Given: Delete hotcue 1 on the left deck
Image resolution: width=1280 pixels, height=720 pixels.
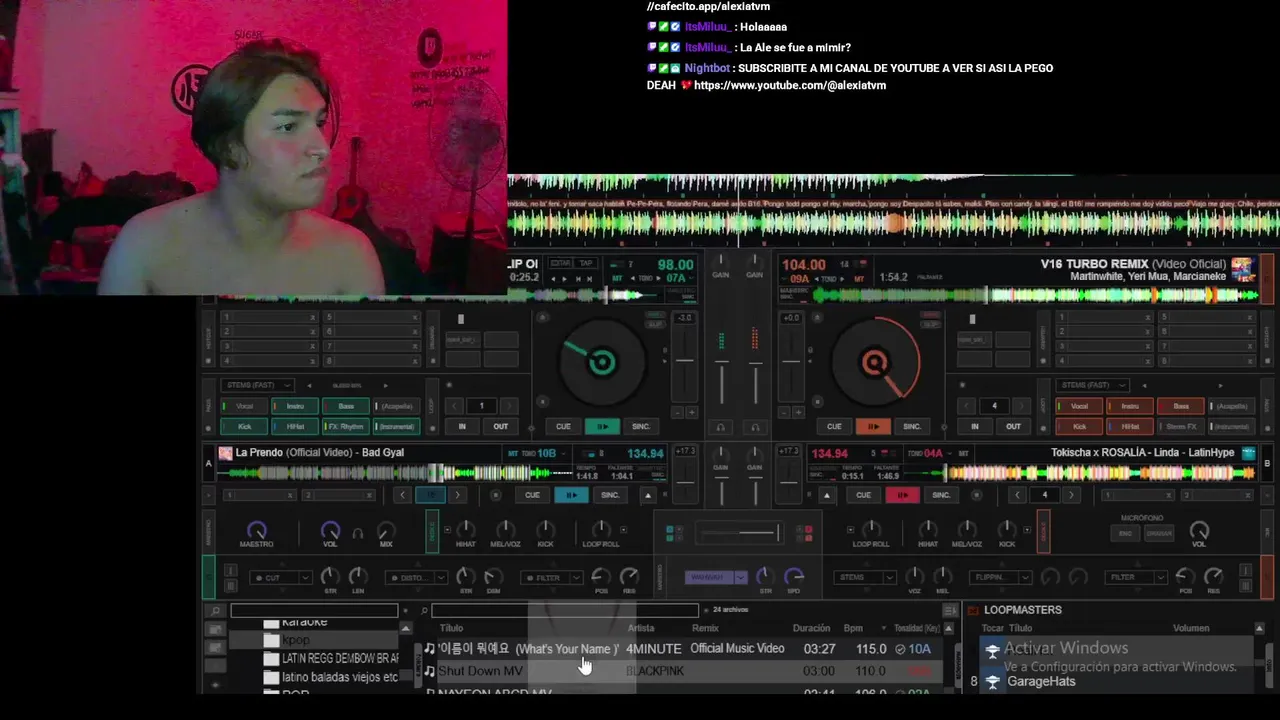Looking at the screenshot, I should coord(312,318).
